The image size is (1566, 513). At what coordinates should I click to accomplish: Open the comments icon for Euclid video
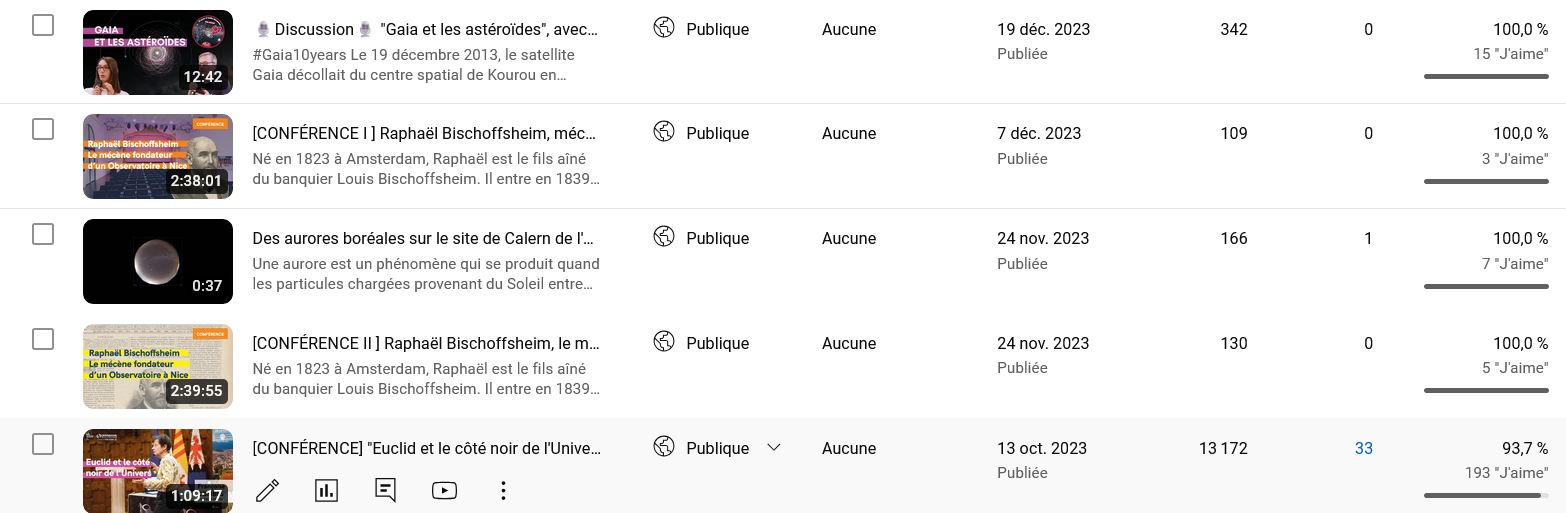385,490
